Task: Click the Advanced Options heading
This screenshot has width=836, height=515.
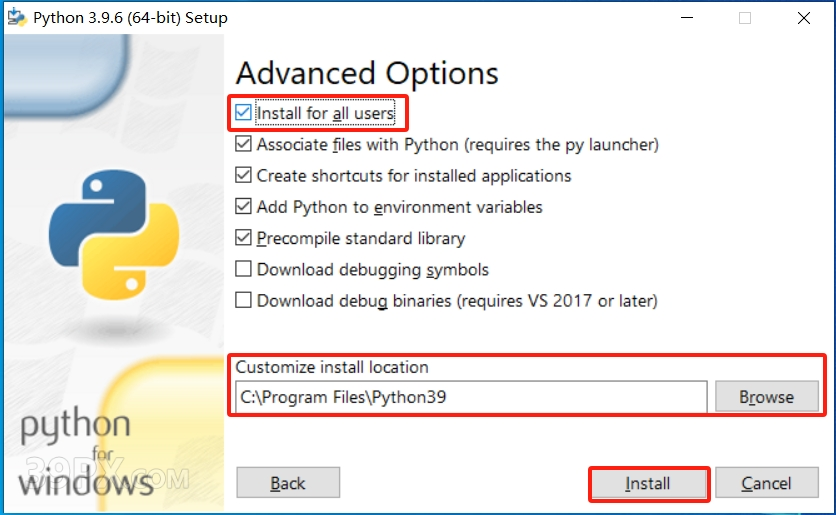Action: coord(367,73)
